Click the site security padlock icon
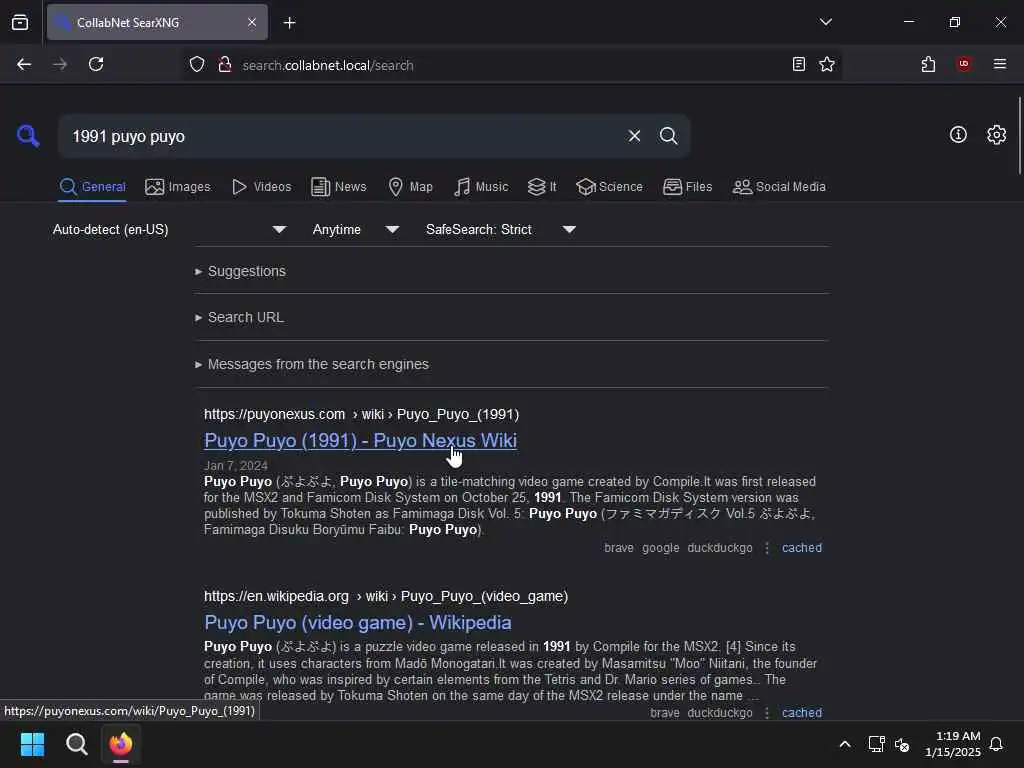Screen dimensions: 1024x768 (x=225, y=65)
